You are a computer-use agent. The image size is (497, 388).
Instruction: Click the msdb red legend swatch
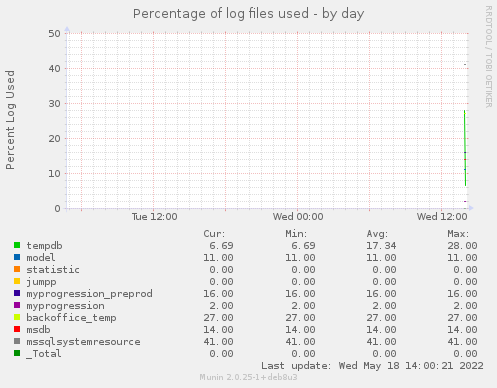click(17, 329)
